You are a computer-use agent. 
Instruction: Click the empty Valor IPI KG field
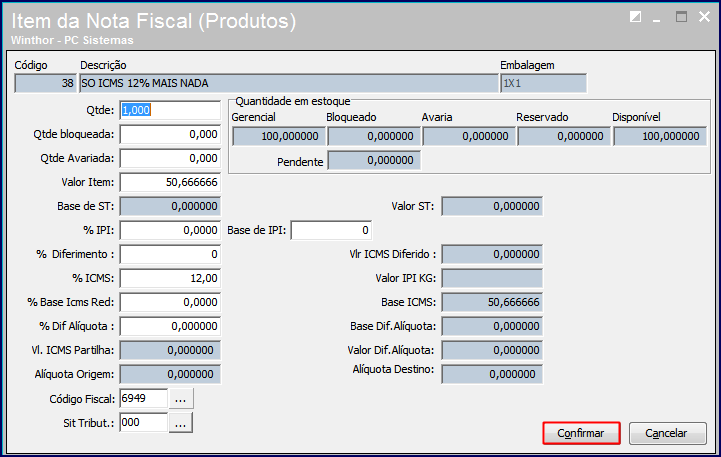point(492,278)
